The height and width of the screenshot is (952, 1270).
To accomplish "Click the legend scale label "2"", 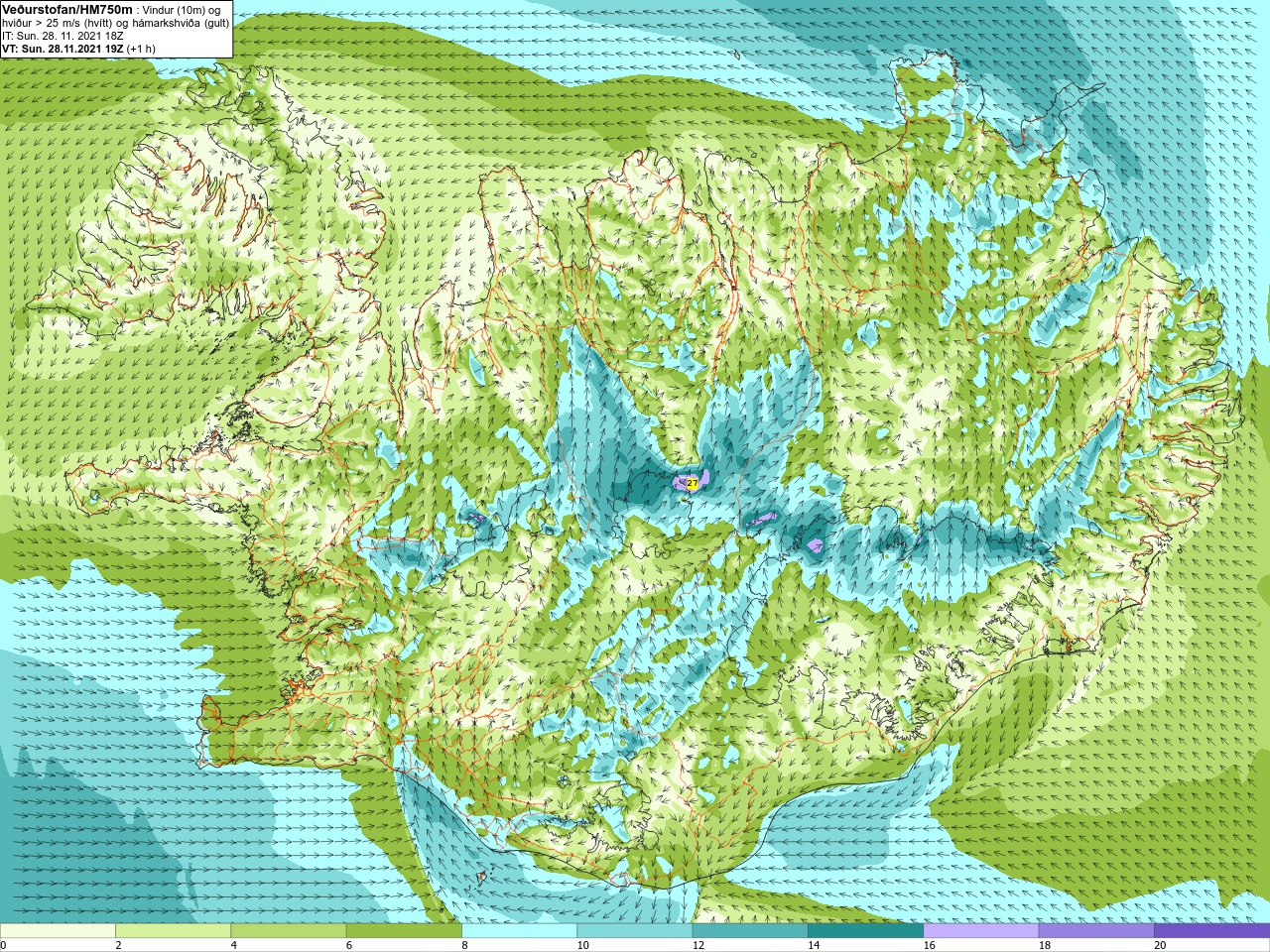I will 118,945.
